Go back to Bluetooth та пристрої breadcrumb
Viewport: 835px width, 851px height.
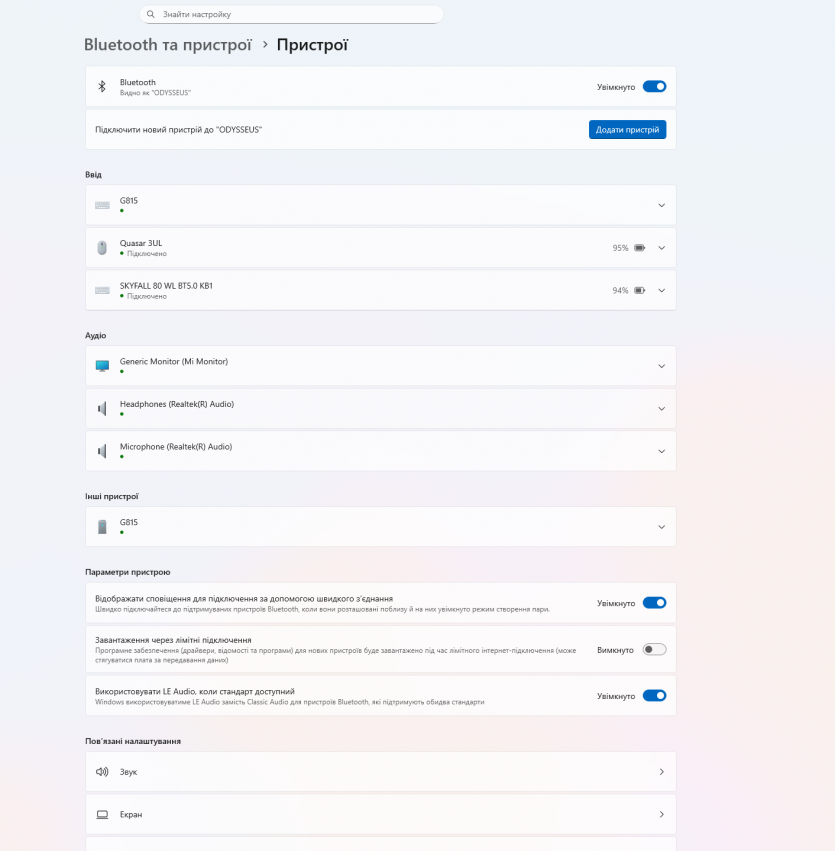click(167, 45)
